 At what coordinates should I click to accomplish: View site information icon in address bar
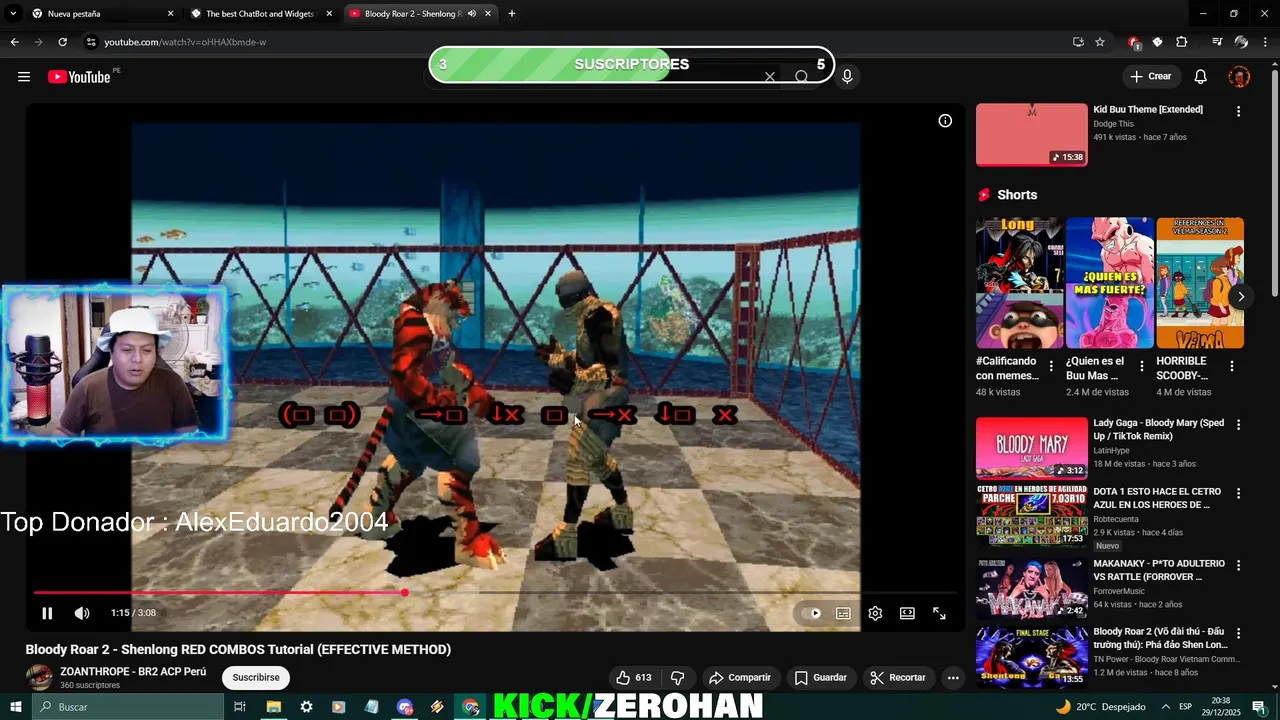(x=91, y=42)
